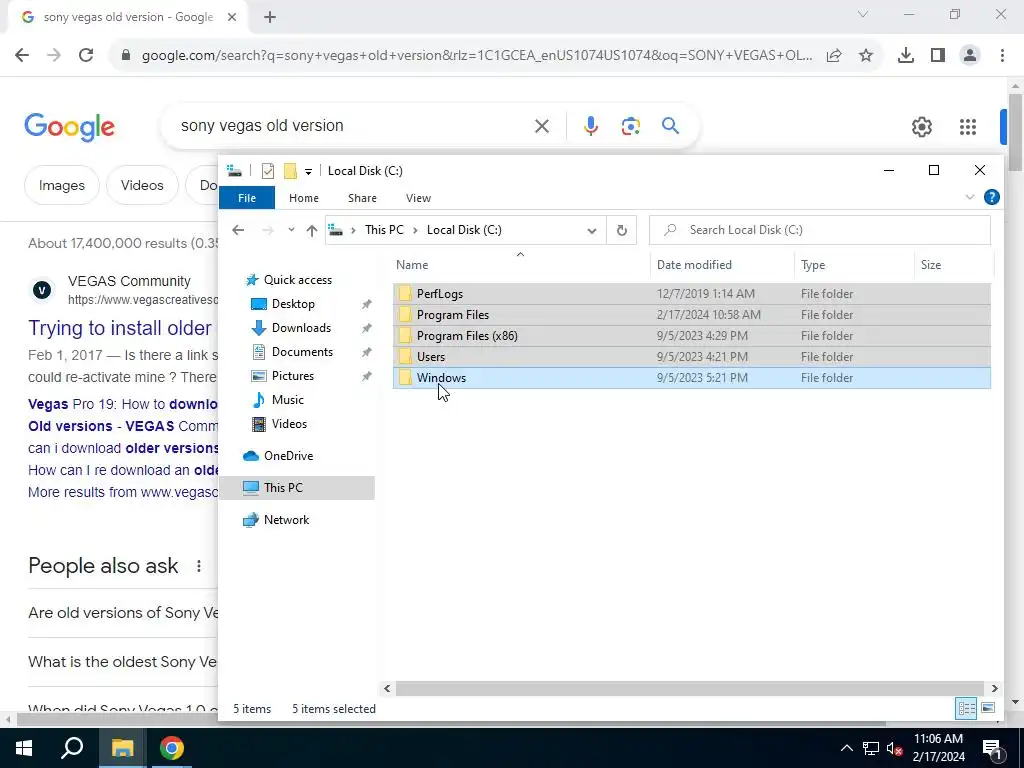Click Google voice search microphone

point(590,125)
